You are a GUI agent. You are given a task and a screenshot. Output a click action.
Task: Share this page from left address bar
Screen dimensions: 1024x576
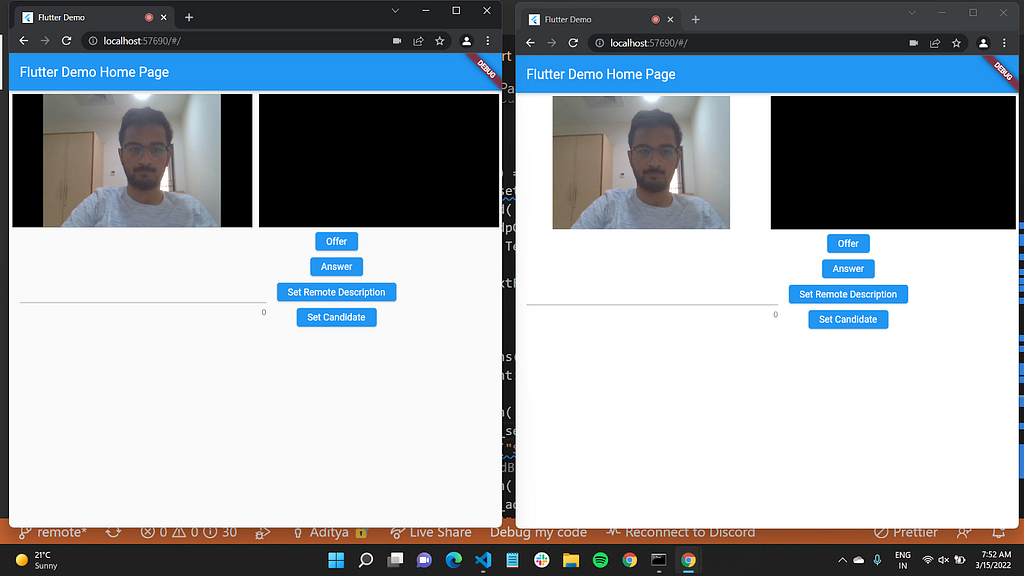coord(419,40)
